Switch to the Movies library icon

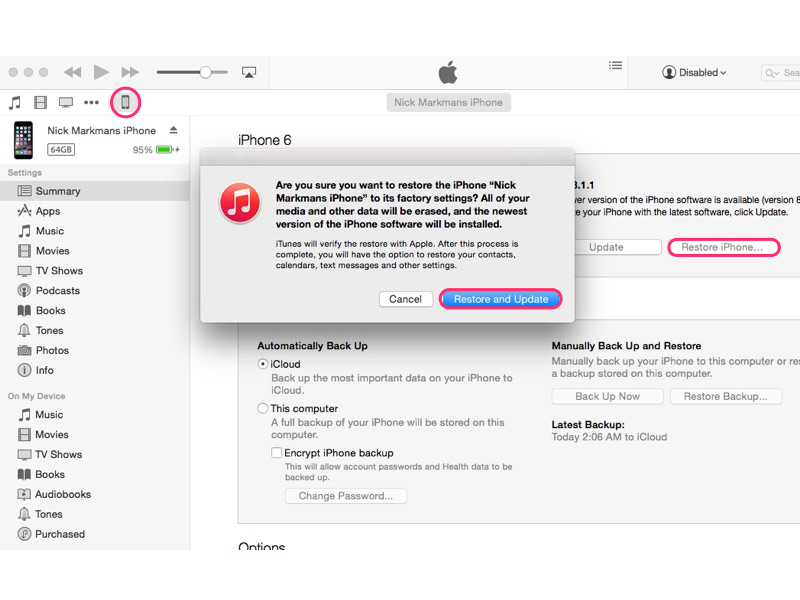pos(40,103)
